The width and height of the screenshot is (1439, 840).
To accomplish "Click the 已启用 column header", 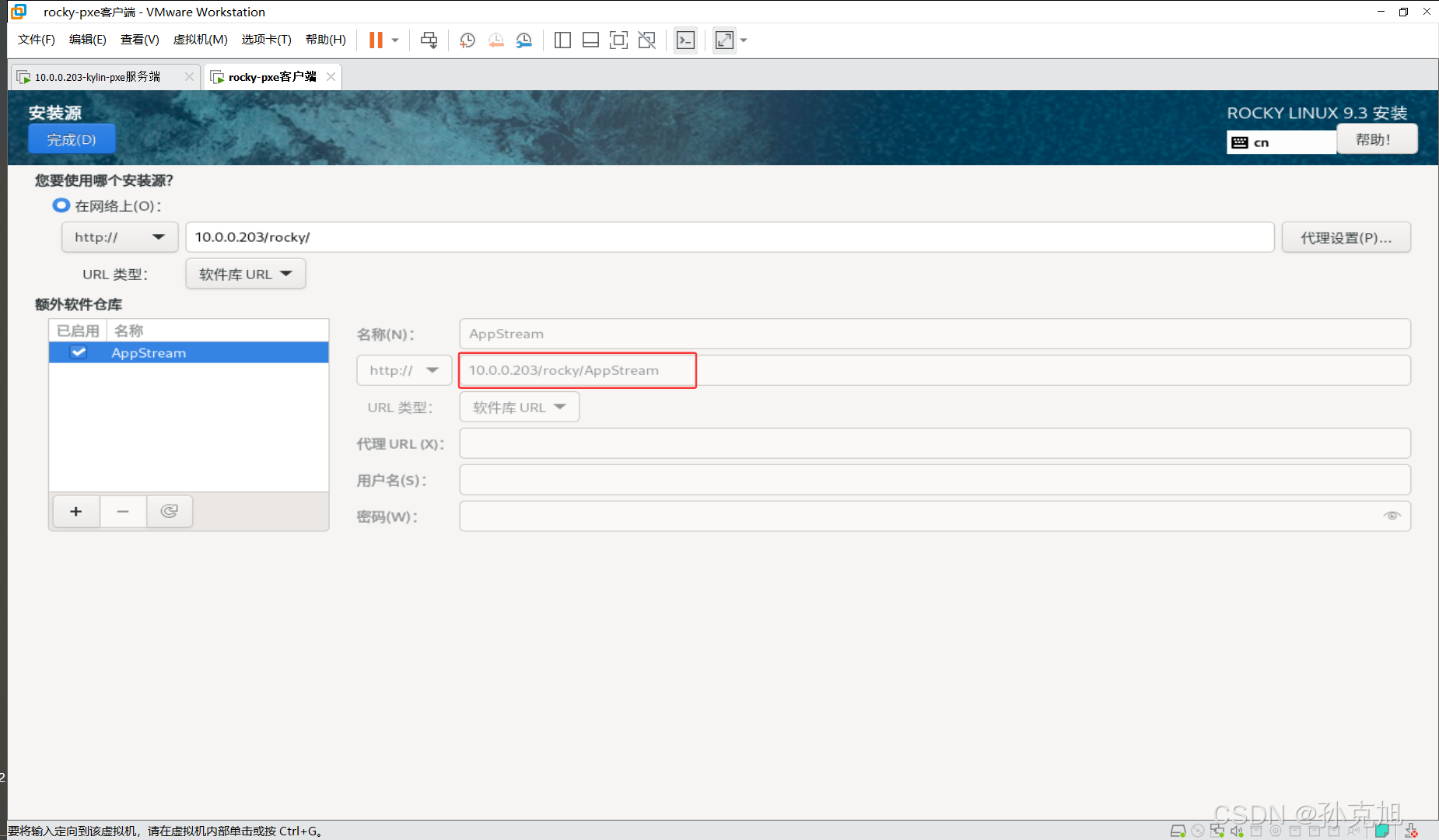I will [78, 331].
